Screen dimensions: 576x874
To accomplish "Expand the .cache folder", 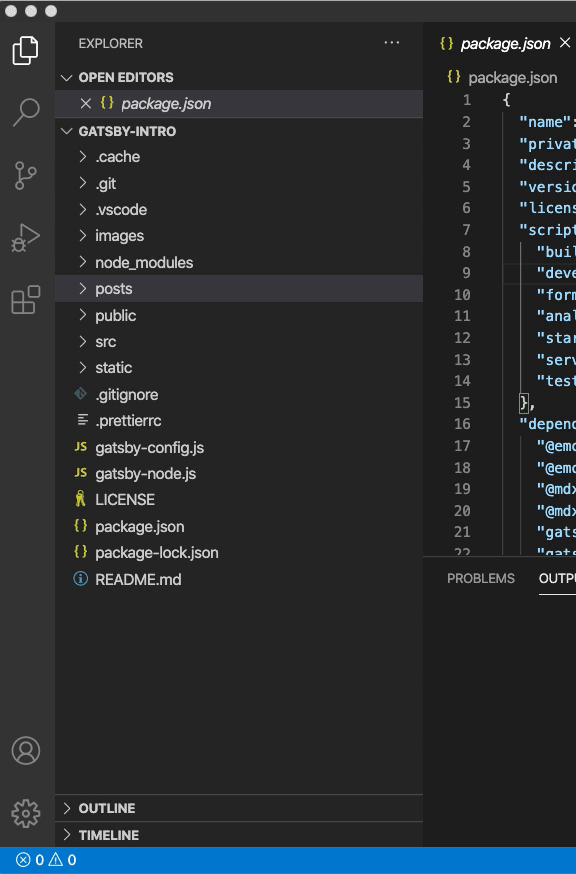I will click(83, 157).
